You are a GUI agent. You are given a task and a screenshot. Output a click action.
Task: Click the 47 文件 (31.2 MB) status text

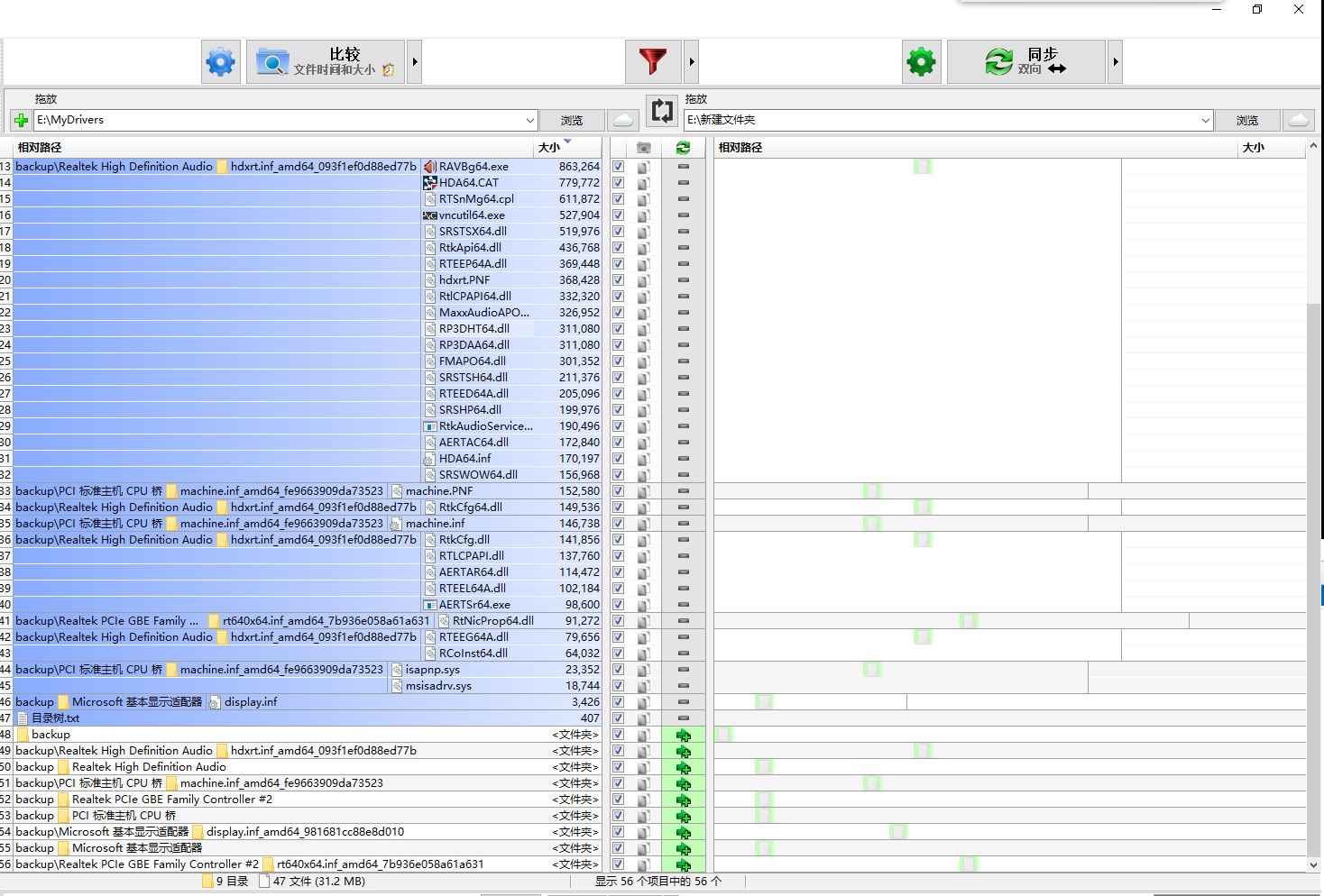(x=319, y=882)
